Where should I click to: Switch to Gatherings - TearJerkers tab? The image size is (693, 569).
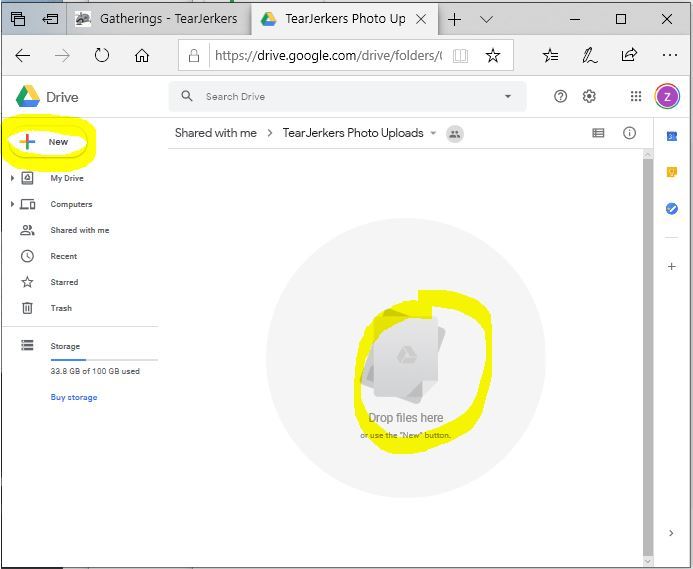click(x=157, y=19)
